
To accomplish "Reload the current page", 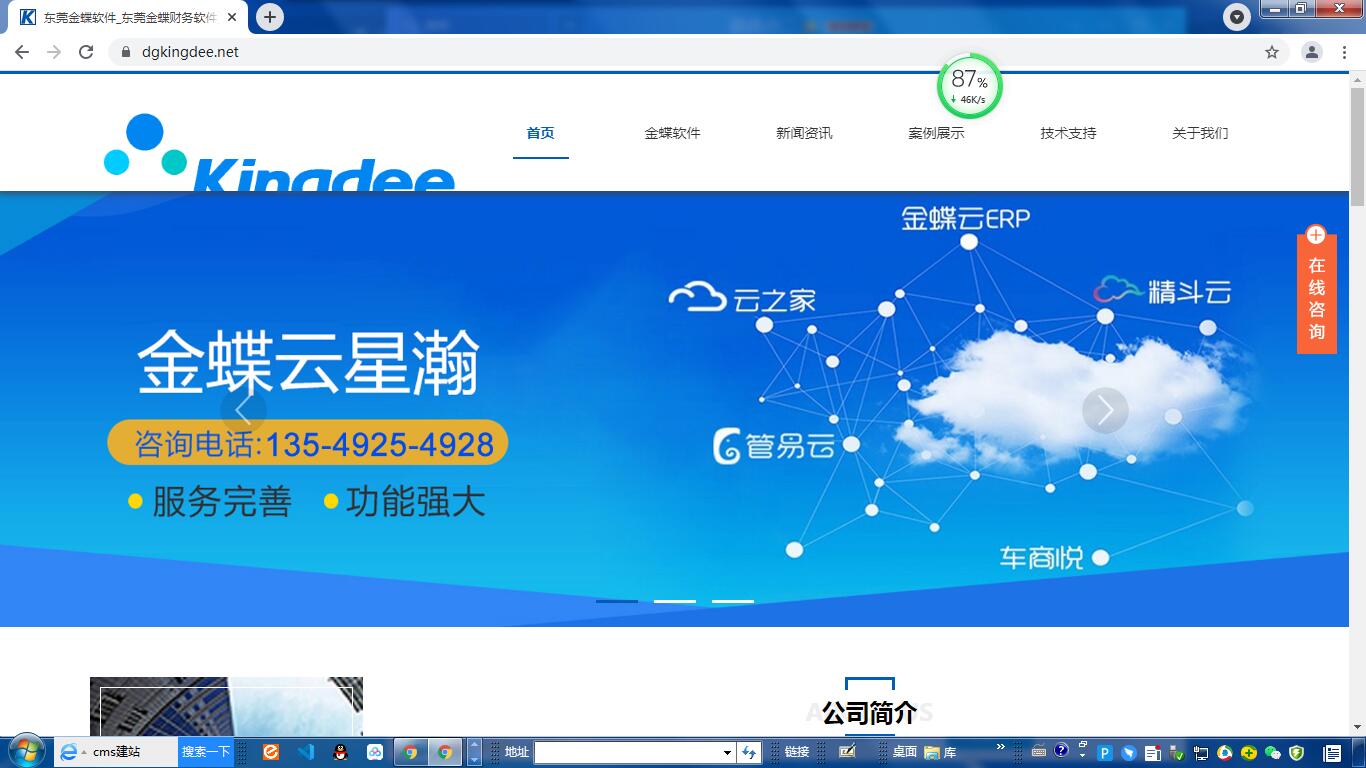I will pos(86,52).
